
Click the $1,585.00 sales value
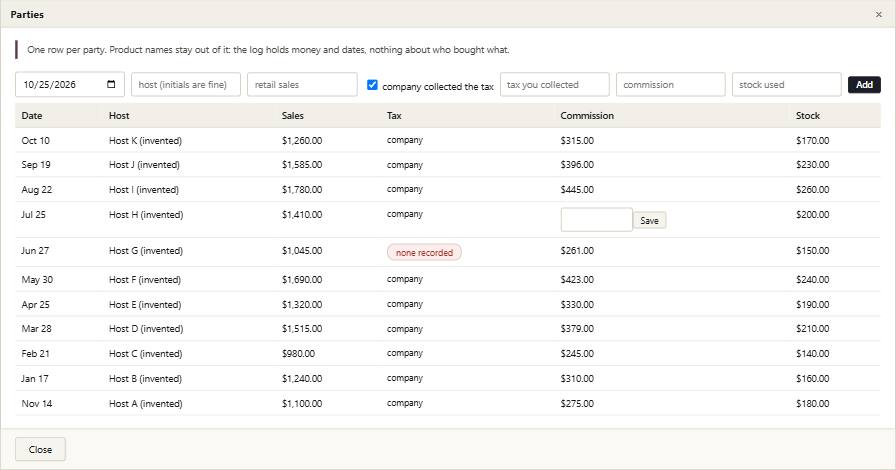(302, 165)
